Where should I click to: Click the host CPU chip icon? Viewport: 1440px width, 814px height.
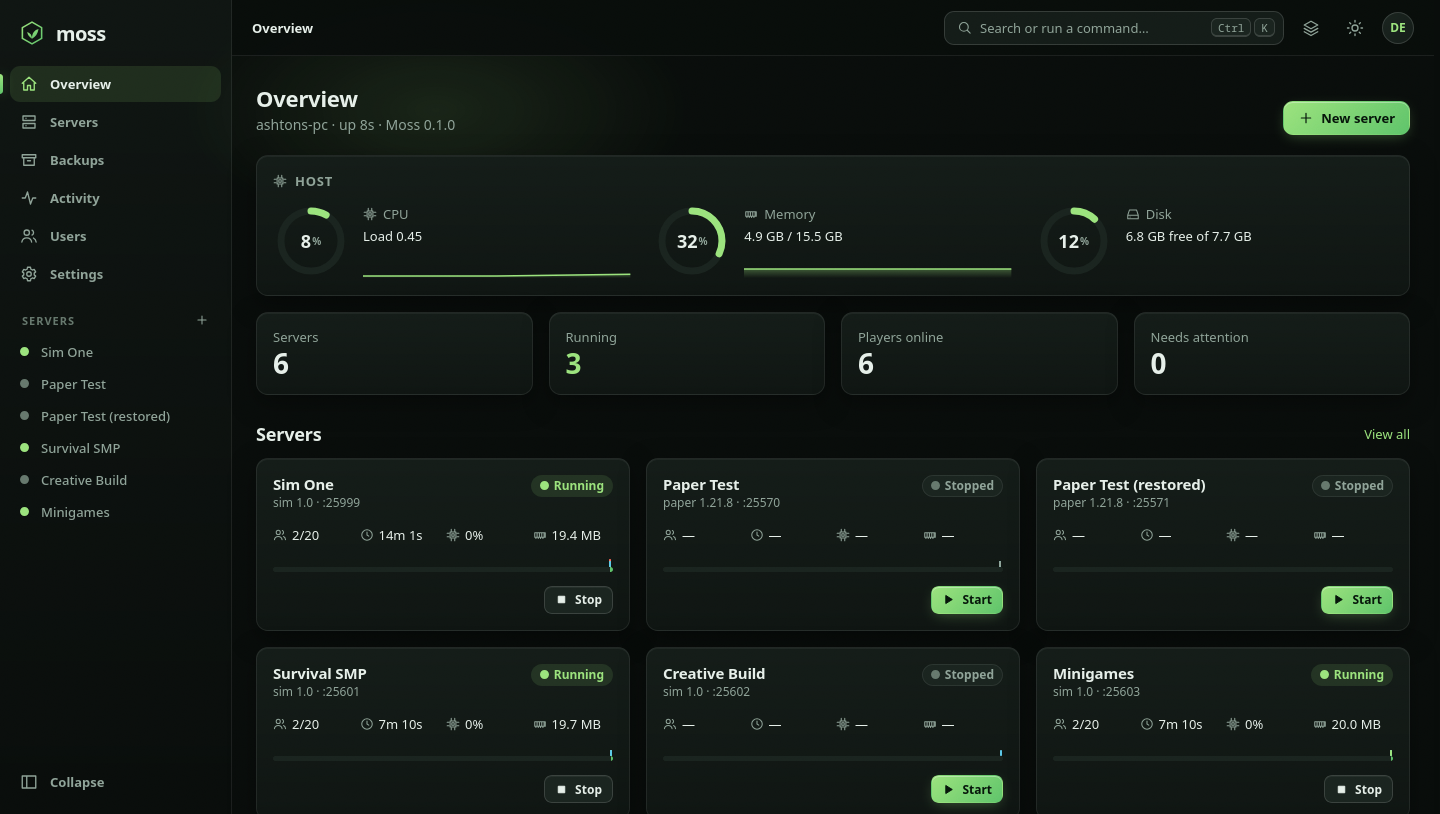point(370,214)
